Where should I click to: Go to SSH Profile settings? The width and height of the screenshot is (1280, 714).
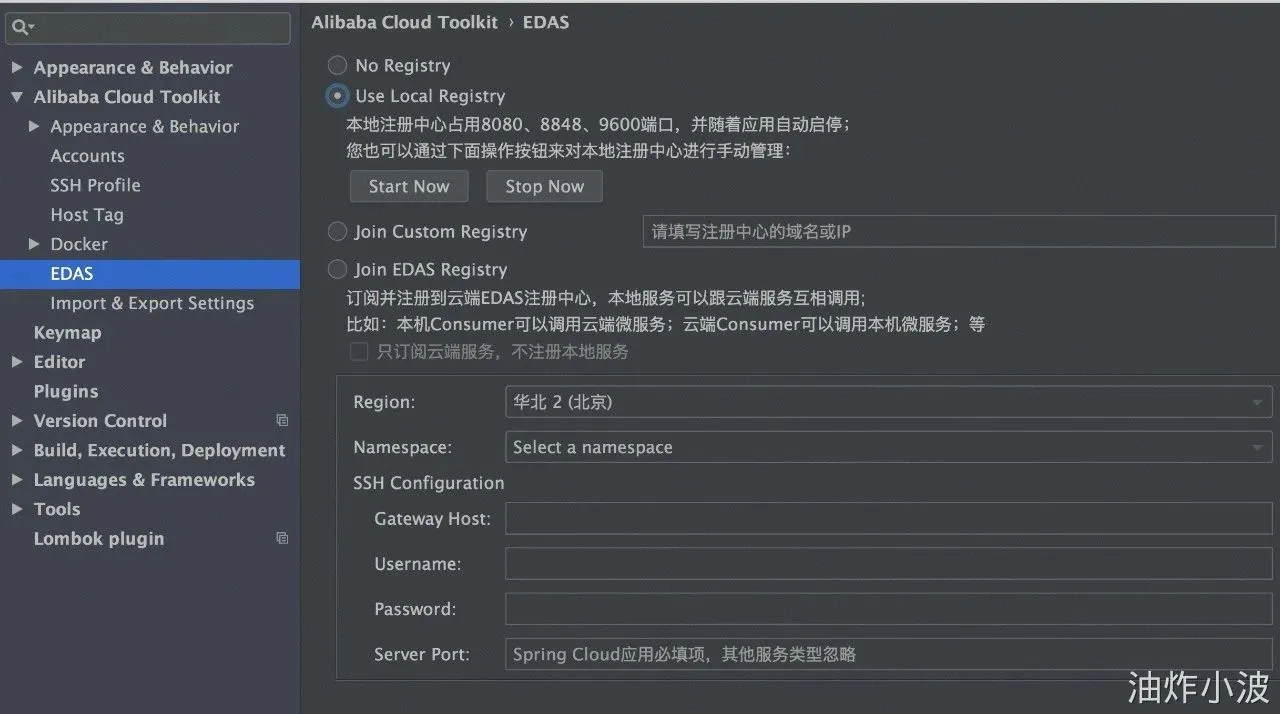(95, 185)
